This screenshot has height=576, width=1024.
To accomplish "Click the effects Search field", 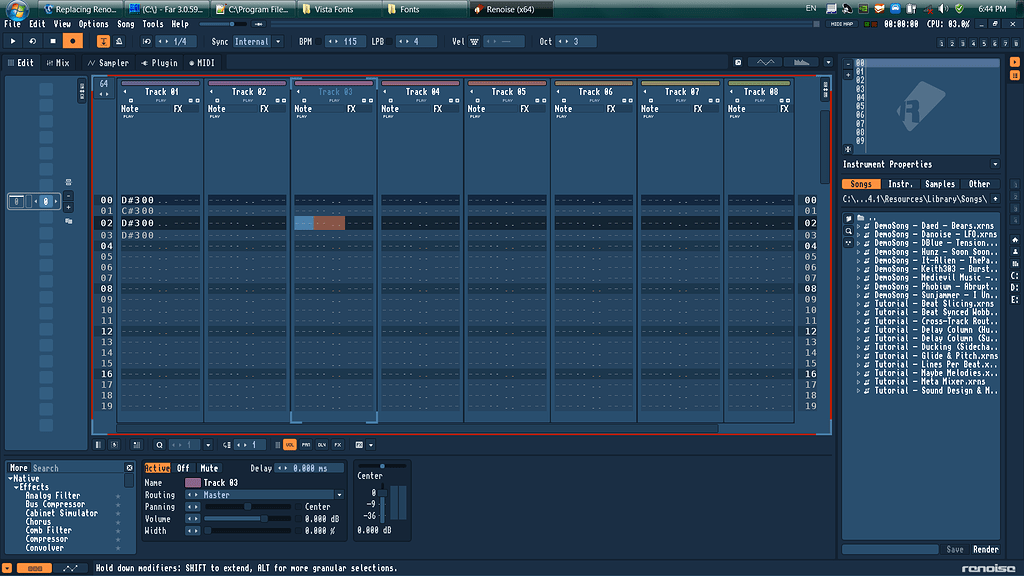I will click(x=77, y=468).
